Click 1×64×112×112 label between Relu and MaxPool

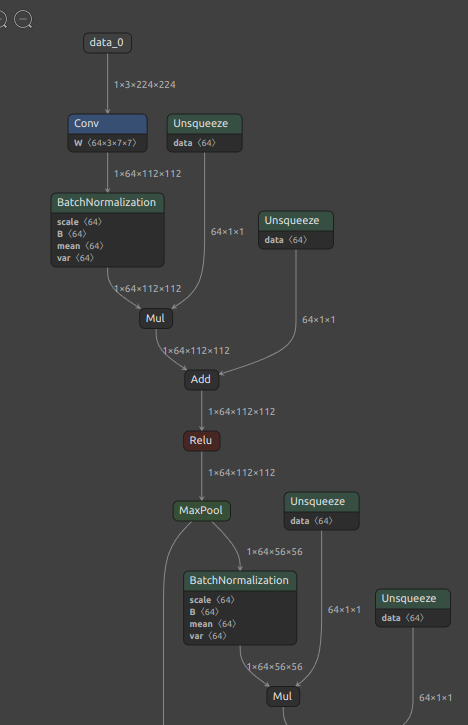(241, 473)
